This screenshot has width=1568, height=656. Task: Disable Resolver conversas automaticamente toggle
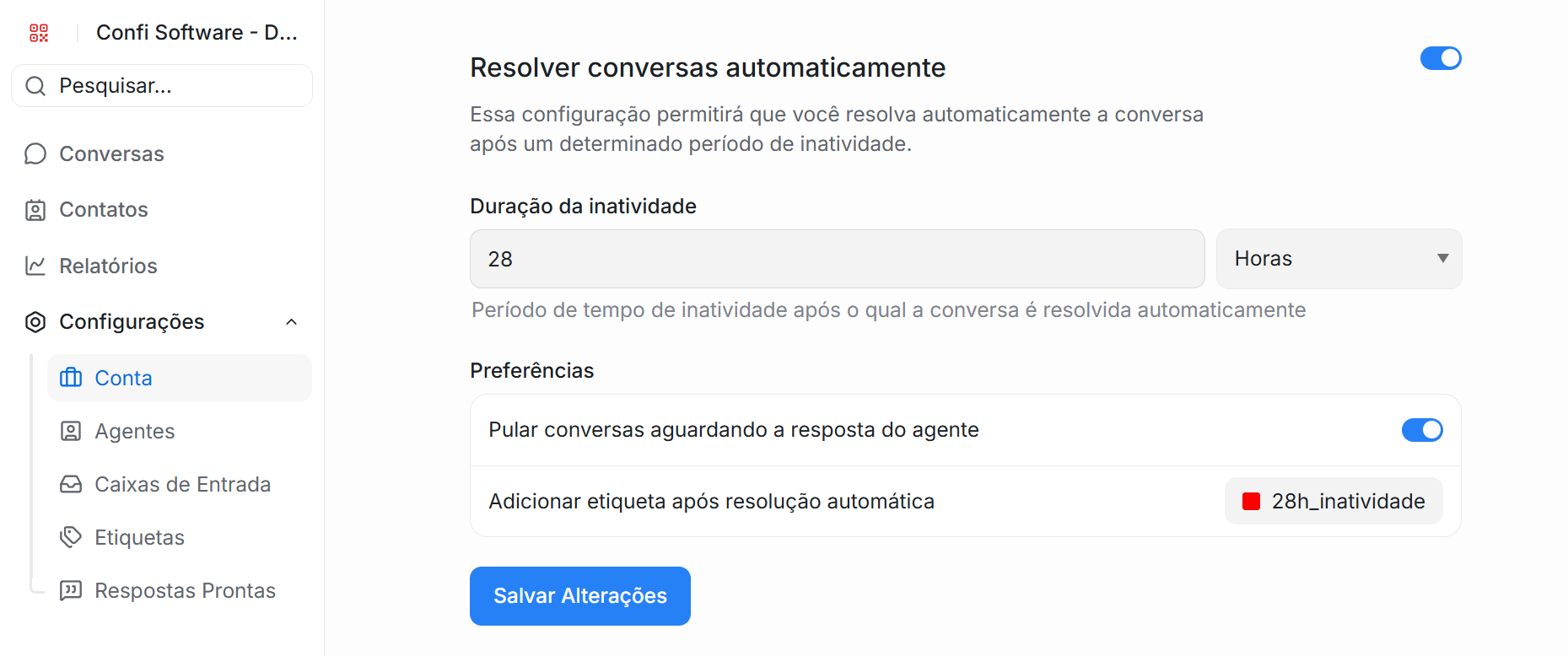tap(1441, 58)
